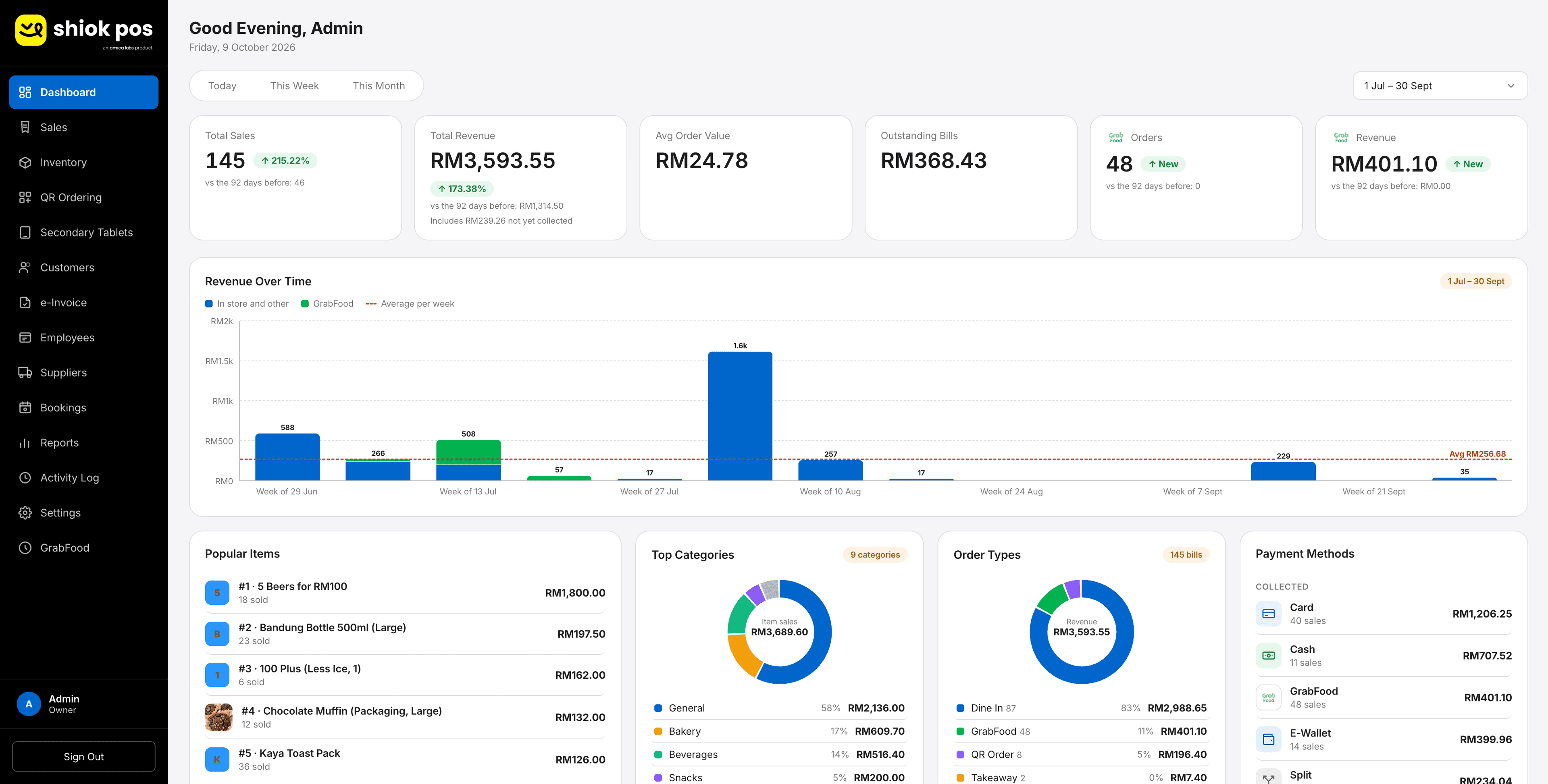Click the Sign Out button
The image size is (1548, 784).
pos(83,756)
